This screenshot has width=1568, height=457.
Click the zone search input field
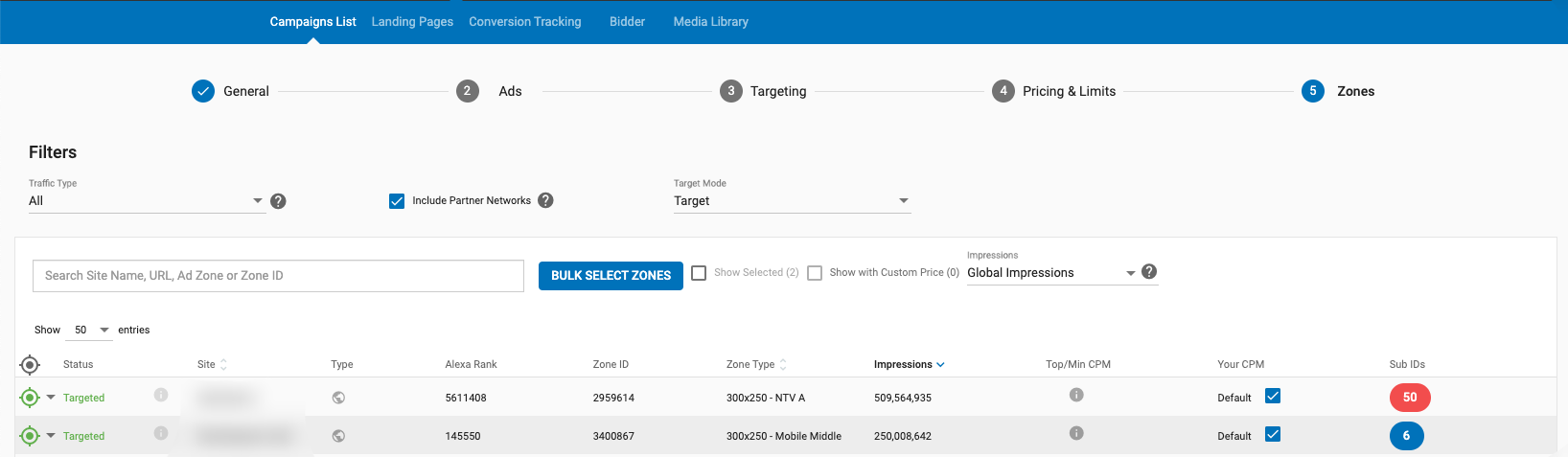click(x=278, y=276)
